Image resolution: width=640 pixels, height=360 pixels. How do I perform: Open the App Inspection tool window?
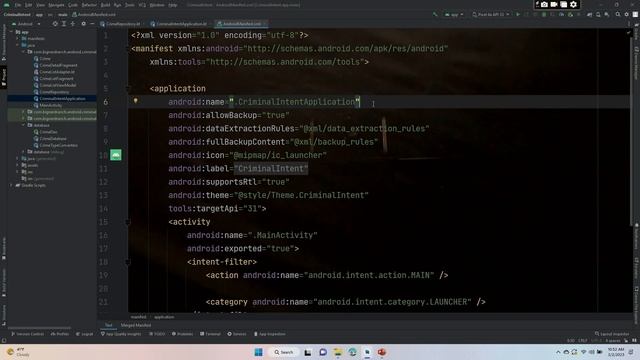269,334
